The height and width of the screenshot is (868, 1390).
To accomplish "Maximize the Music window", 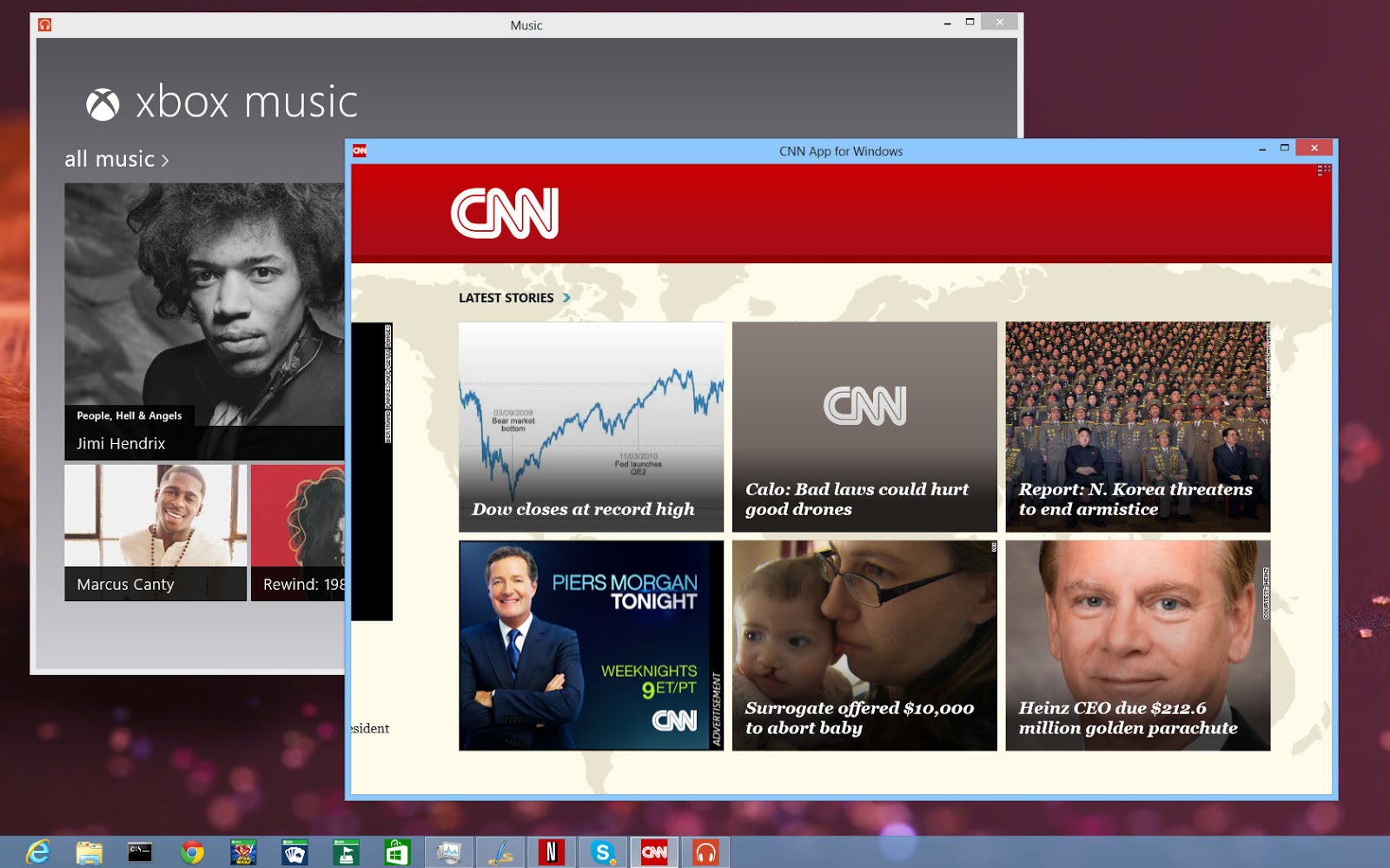I will click(x=970, y=23).
